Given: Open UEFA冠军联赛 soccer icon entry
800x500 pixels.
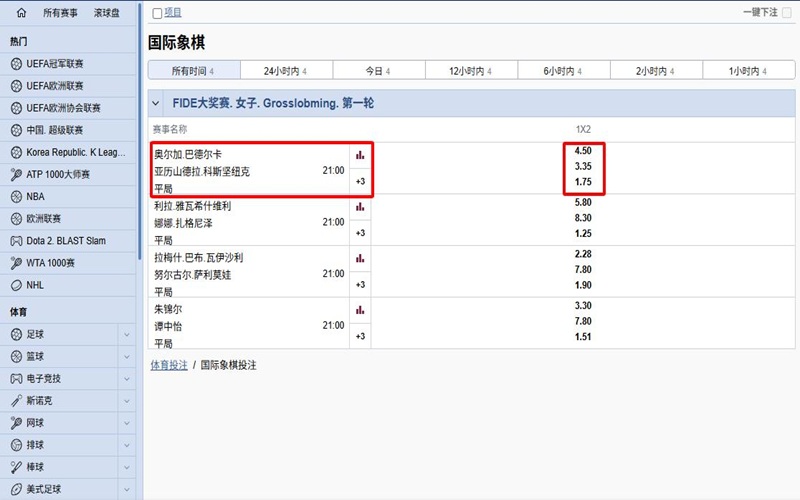Looking at the screenshot, I should (16, 64).
